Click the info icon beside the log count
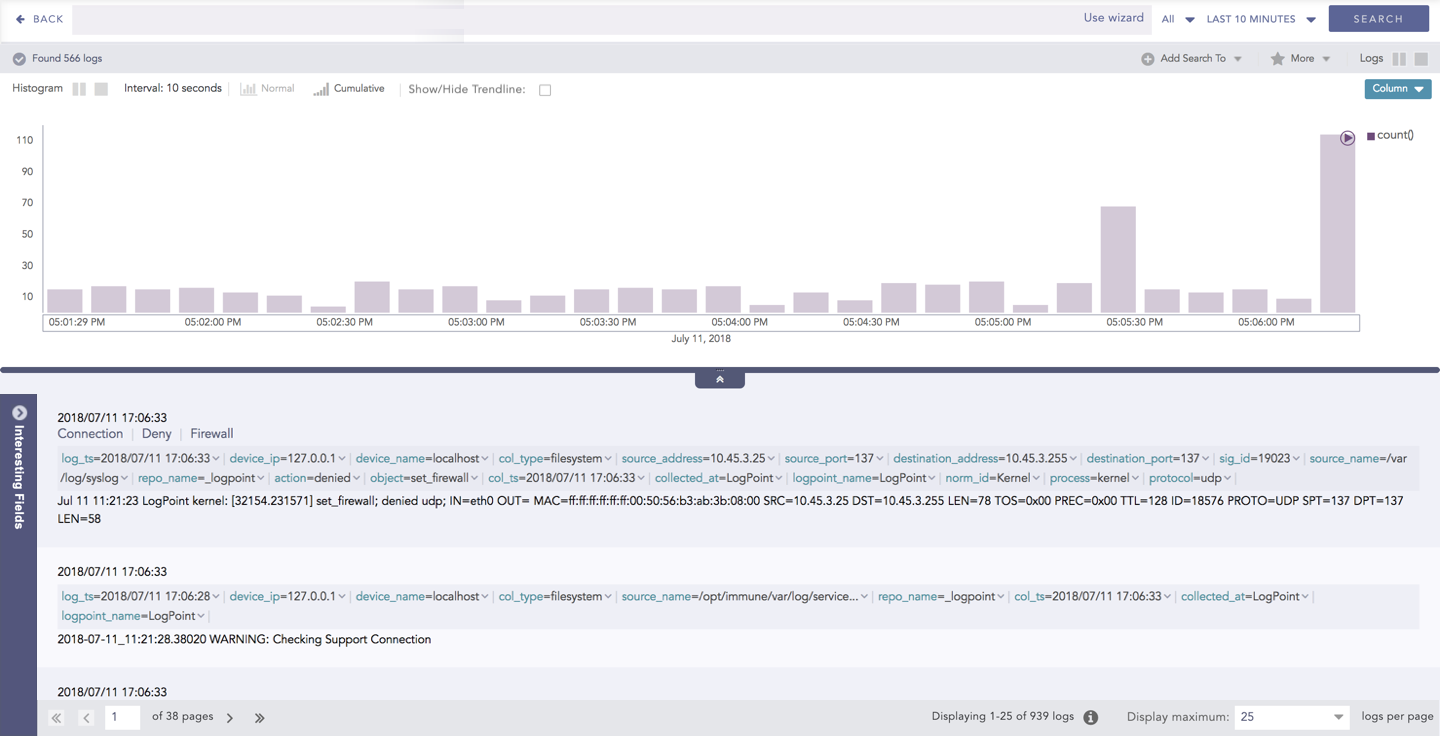 (1091, 718)
